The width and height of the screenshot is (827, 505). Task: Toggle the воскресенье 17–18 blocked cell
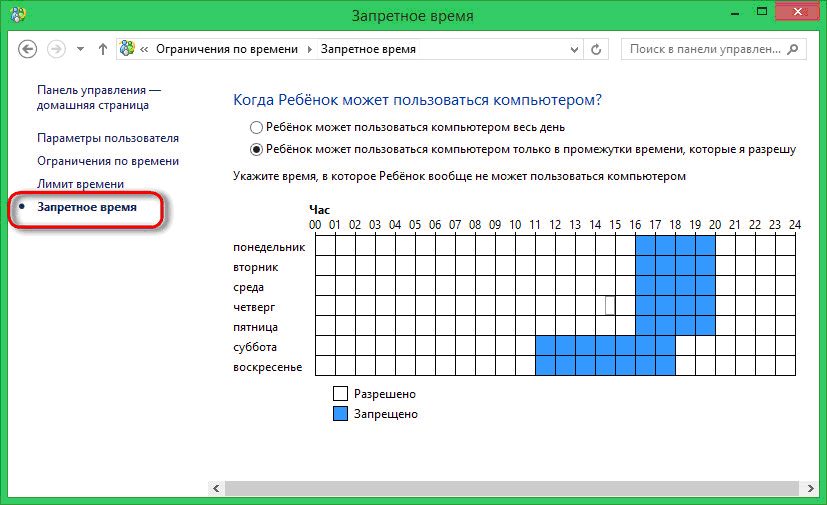[665, 366]
